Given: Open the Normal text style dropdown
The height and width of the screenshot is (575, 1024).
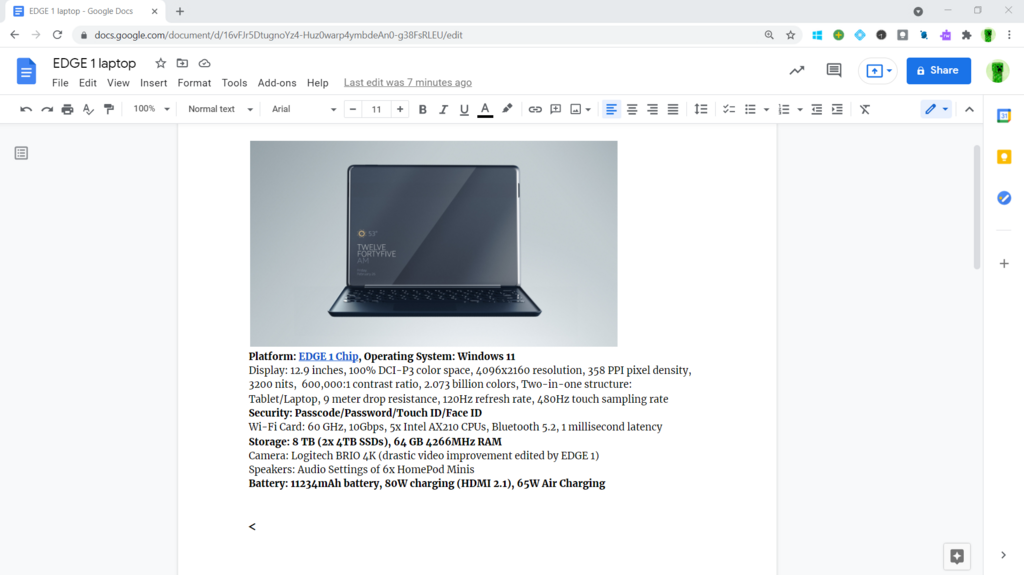Looking at the screenshot, I should (x=220, y=109).
